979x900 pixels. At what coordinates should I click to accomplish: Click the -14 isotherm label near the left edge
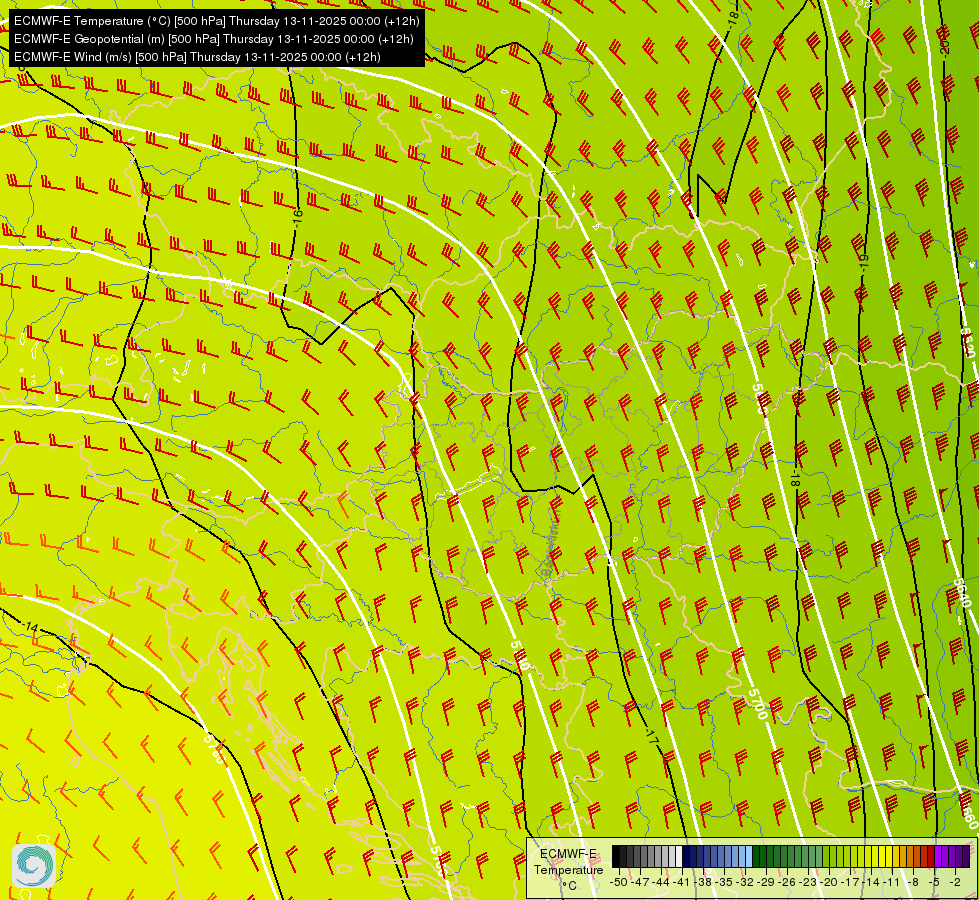[29, 626]
